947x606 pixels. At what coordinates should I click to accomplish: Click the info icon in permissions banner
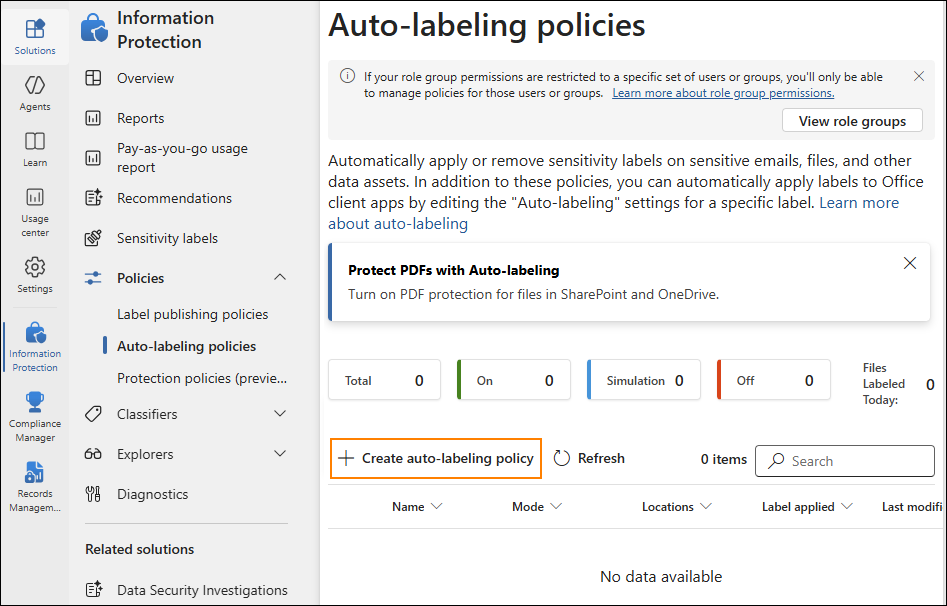click(347, 76)
